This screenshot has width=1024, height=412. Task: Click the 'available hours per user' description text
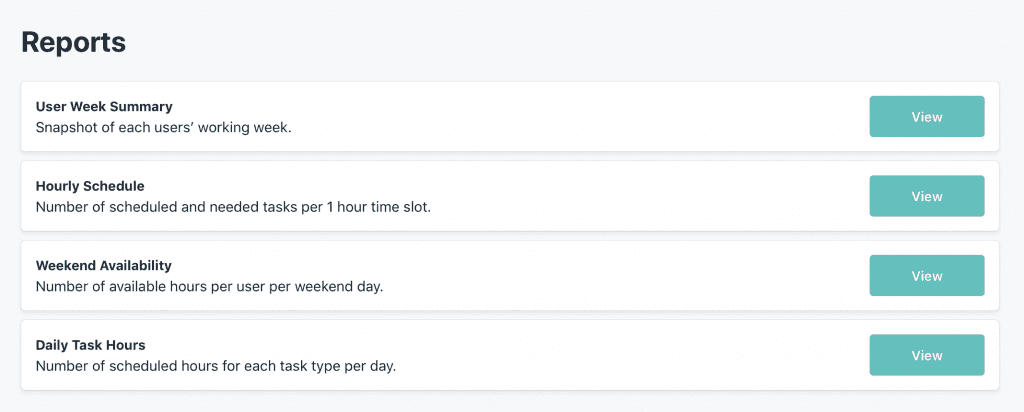209,286
